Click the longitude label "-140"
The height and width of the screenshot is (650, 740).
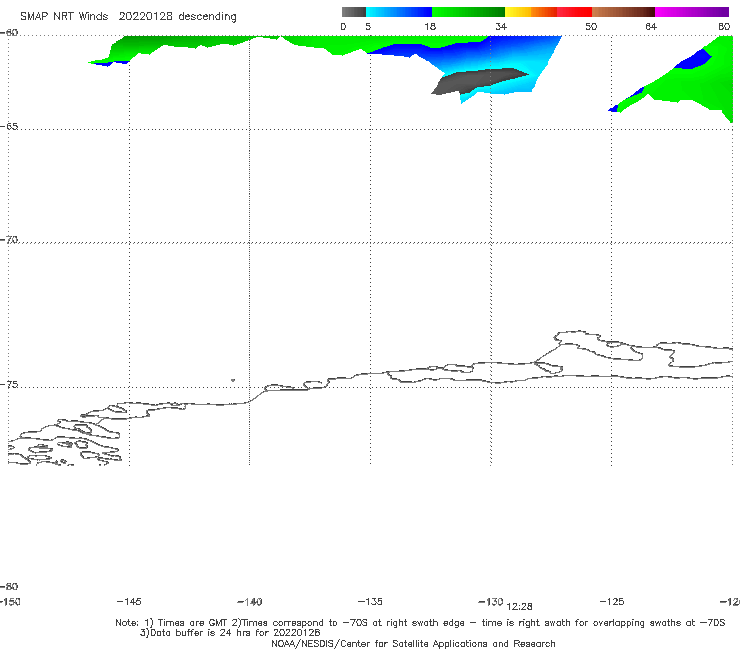point(250,602)
